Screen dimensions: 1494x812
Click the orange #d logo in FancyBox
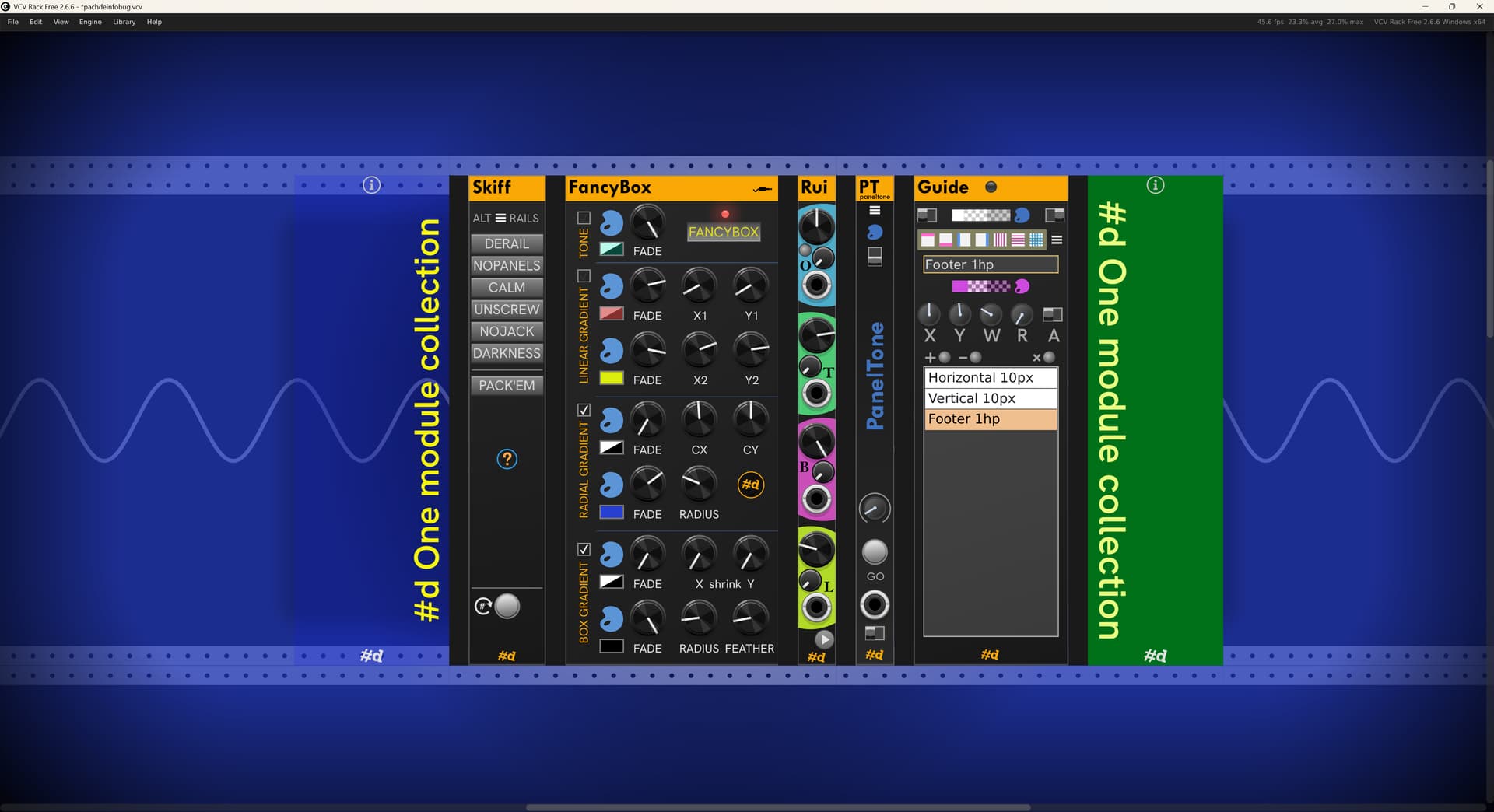pos(750,485)
